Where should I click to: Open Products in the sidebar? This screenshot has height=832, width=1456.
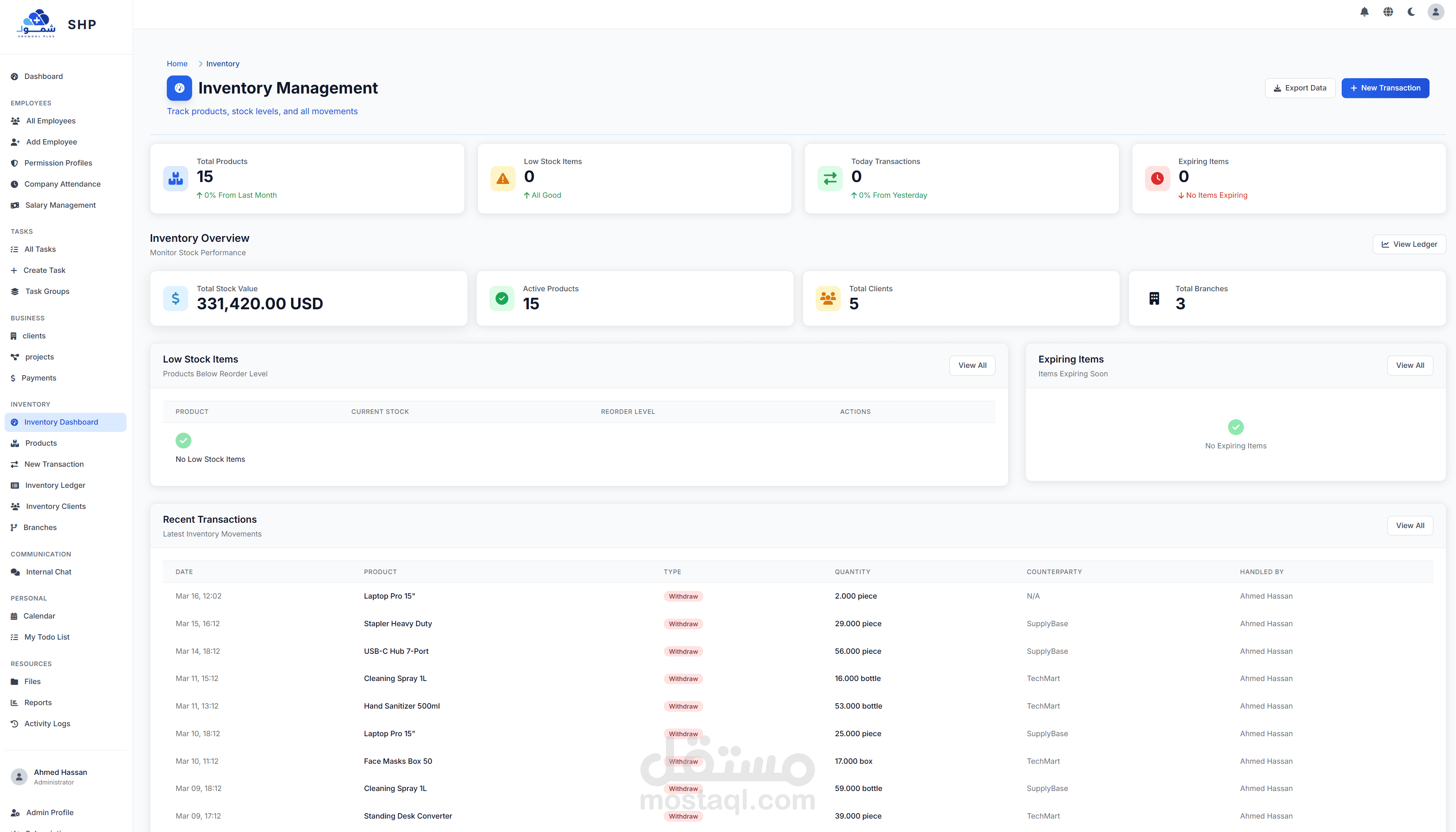41,443
